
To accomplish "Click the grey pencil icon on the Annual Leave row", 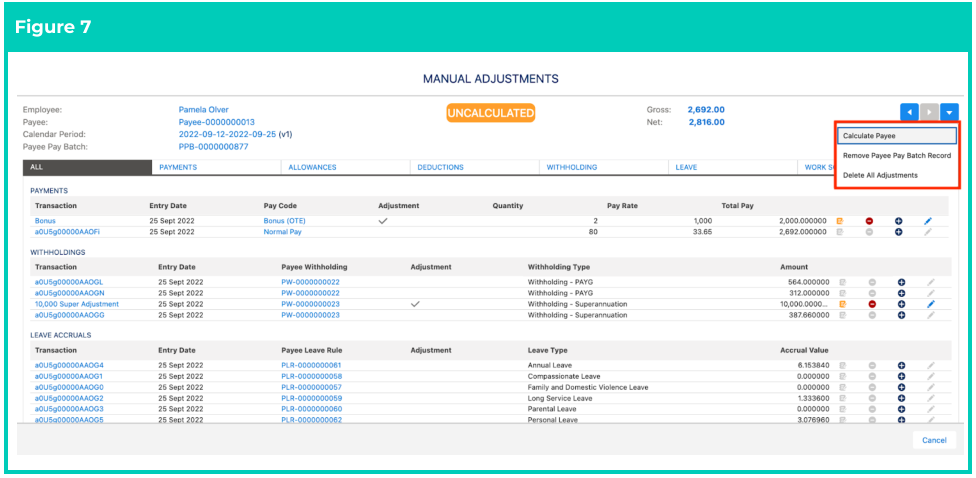I will click(x=931, y=365).
